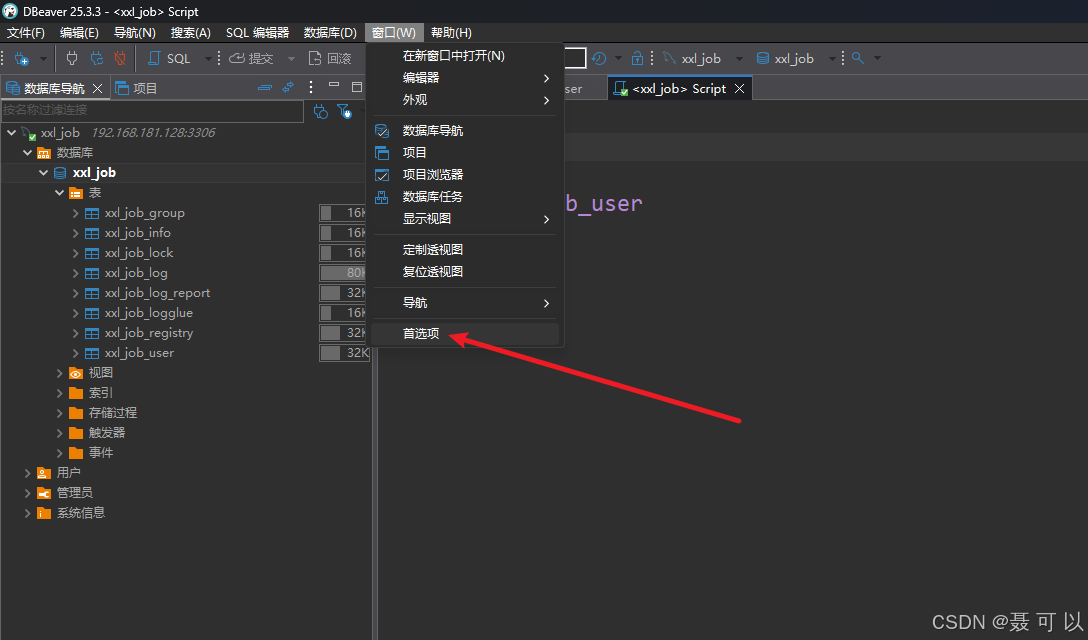The image size is (1088, 640).
Task: Switch to the 项目 tab in left panel
Action: pyautogui.click(x=137, y=88)
